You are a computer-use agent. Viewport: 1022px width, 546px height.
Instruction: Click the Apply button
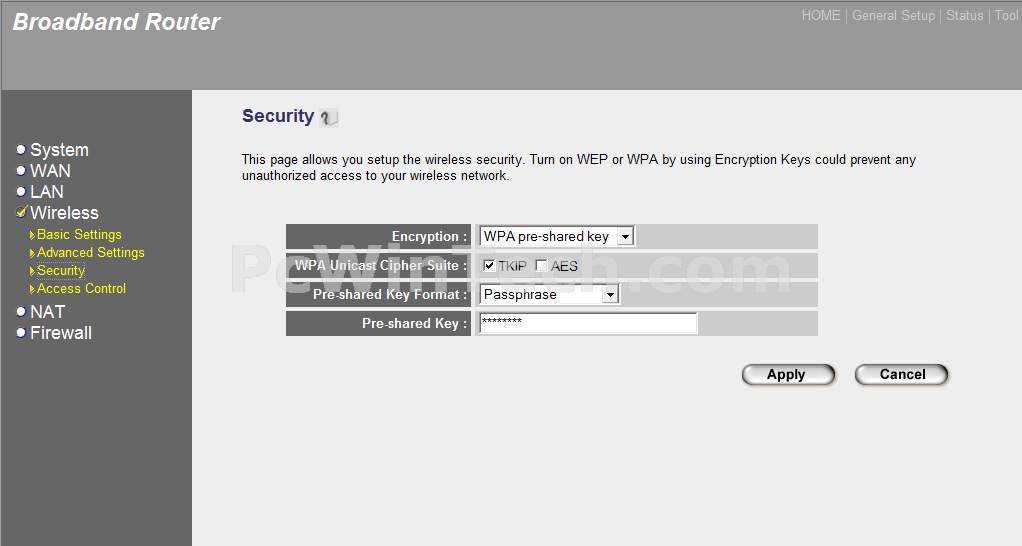coord(788,375)
